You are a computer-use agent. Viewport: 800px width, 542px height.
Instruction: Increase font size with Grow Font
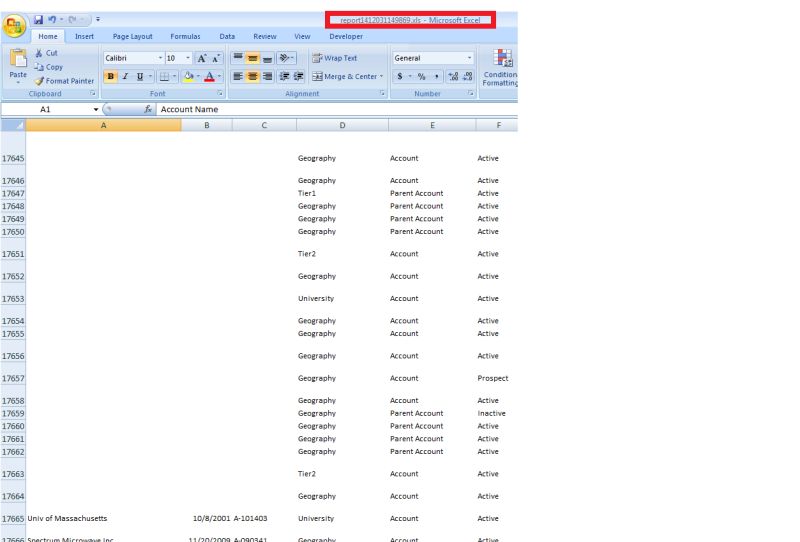[202, 58]
